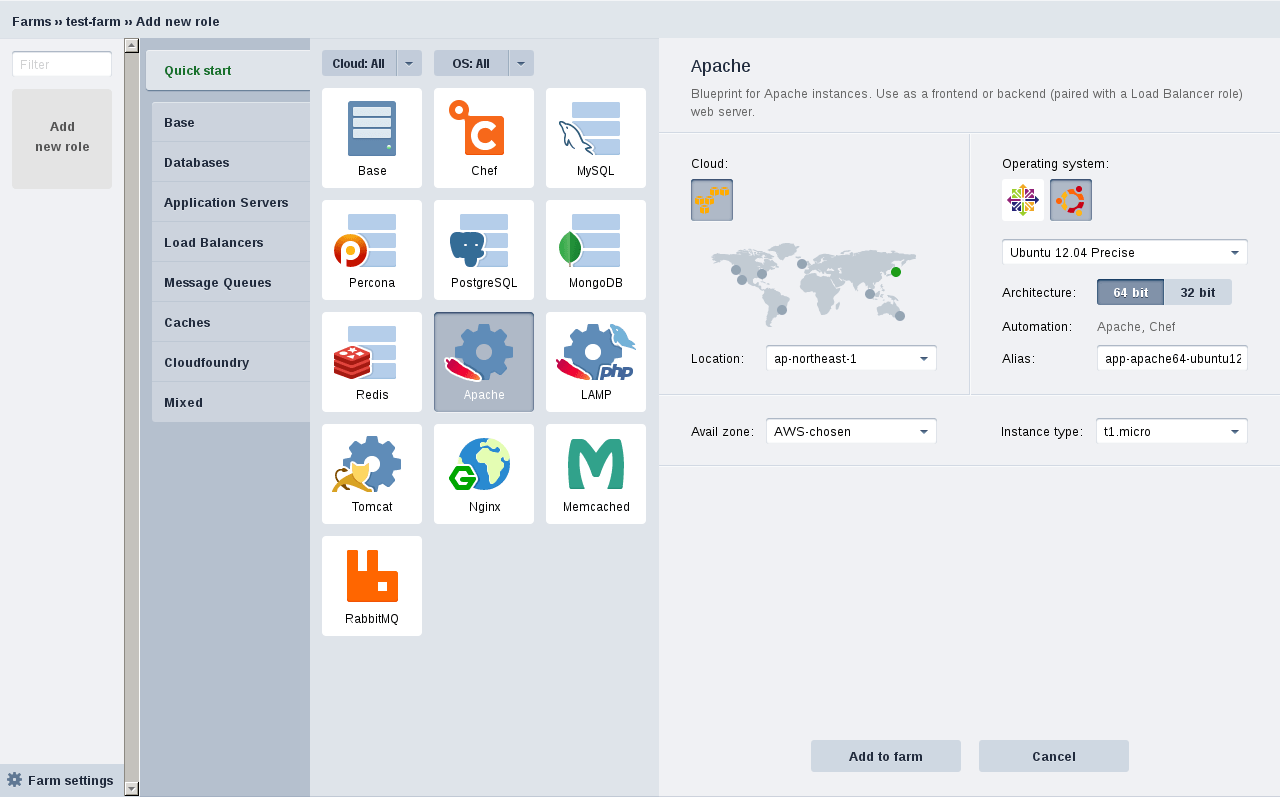
Task: Click the scrollbar down arrow
Action: 131,789
